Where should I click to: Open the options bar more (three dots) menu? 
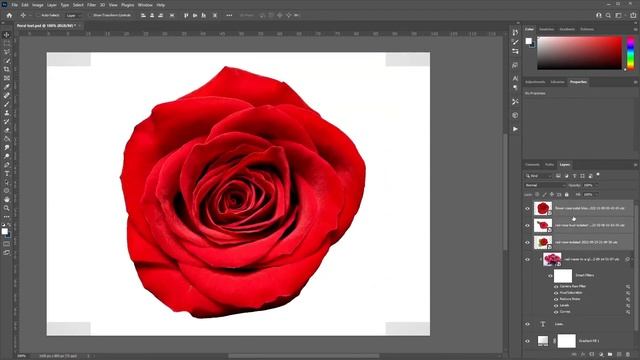click(229, 16)
